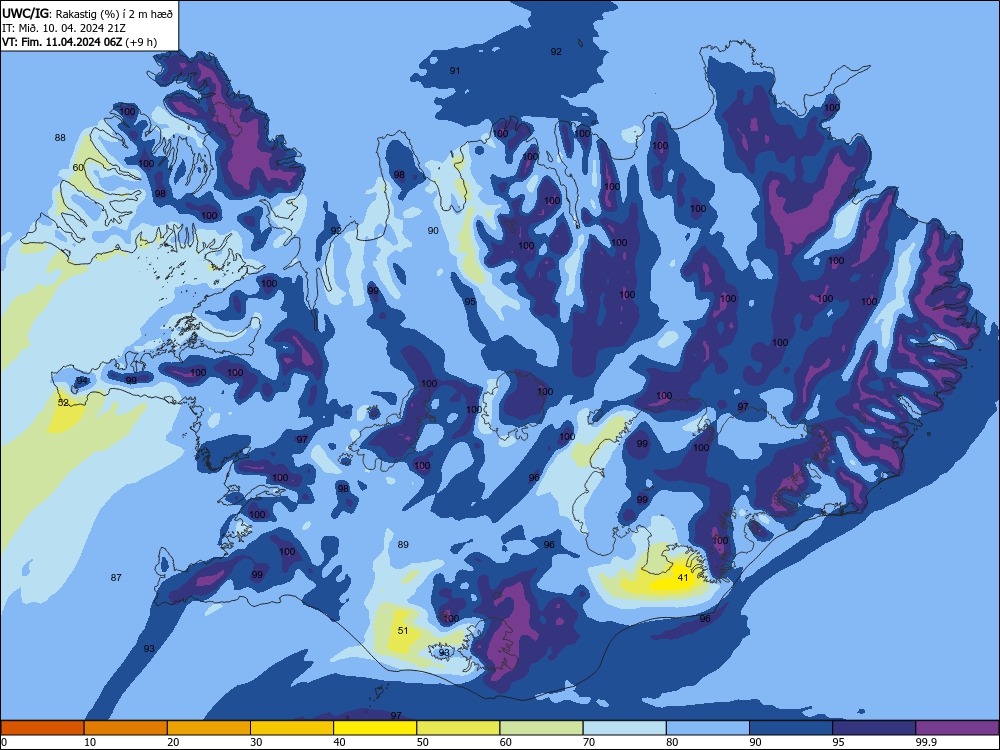The image size is (1000, 750).
Task: Click the map value 89 in the southern lowlands
Action: pos(403,545)
